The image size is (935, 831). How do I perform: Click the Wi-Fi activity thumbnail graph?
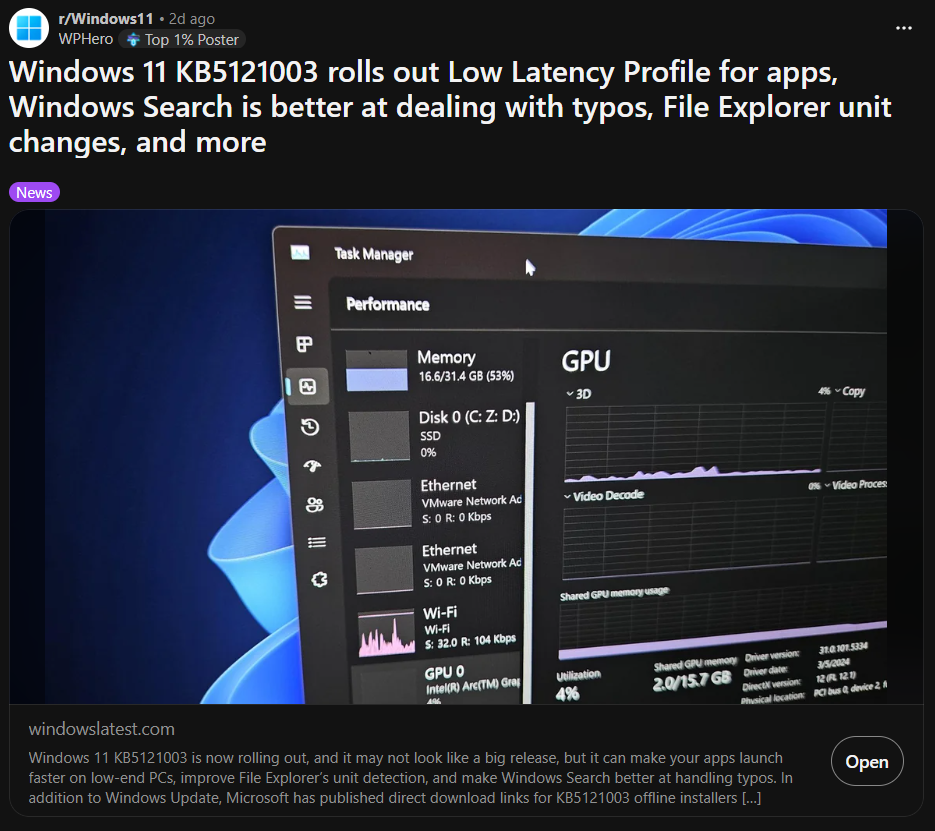pyautogui.click(x=386, y=633)
